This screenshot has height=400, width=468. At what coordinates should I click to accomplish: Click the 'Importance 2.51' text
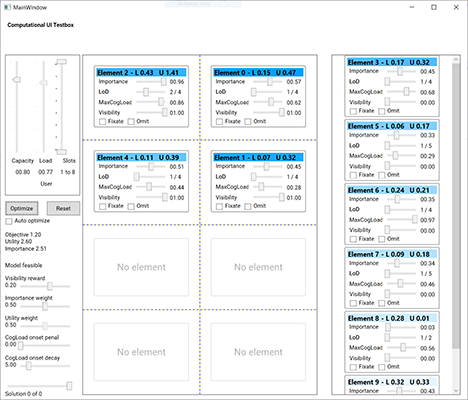[26, 249]
